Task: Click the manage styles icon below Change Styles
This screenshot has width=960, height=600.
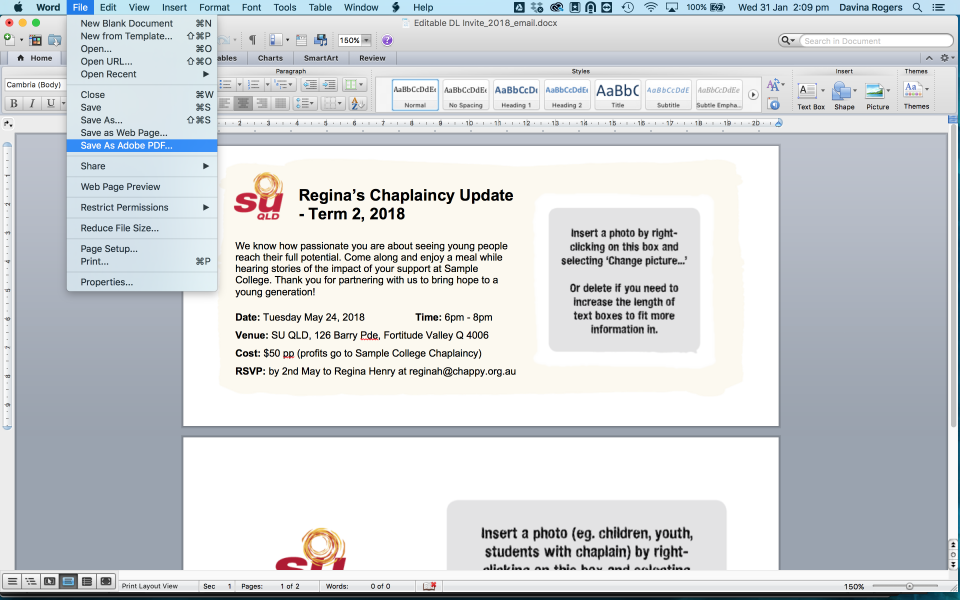Action: click(x=774, y=104)
